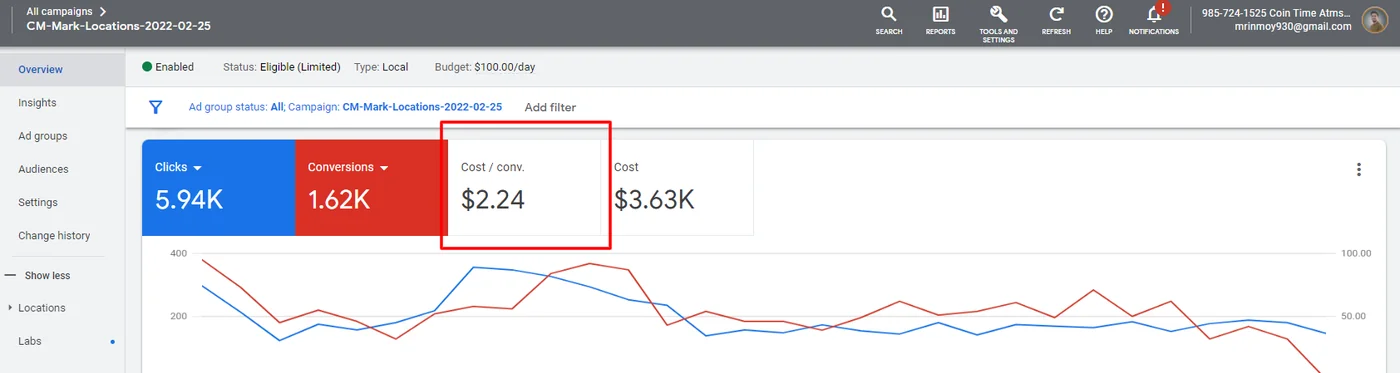Click the 5.94K clicks value
1400x373 pixels.
click(x=189, y=200)
